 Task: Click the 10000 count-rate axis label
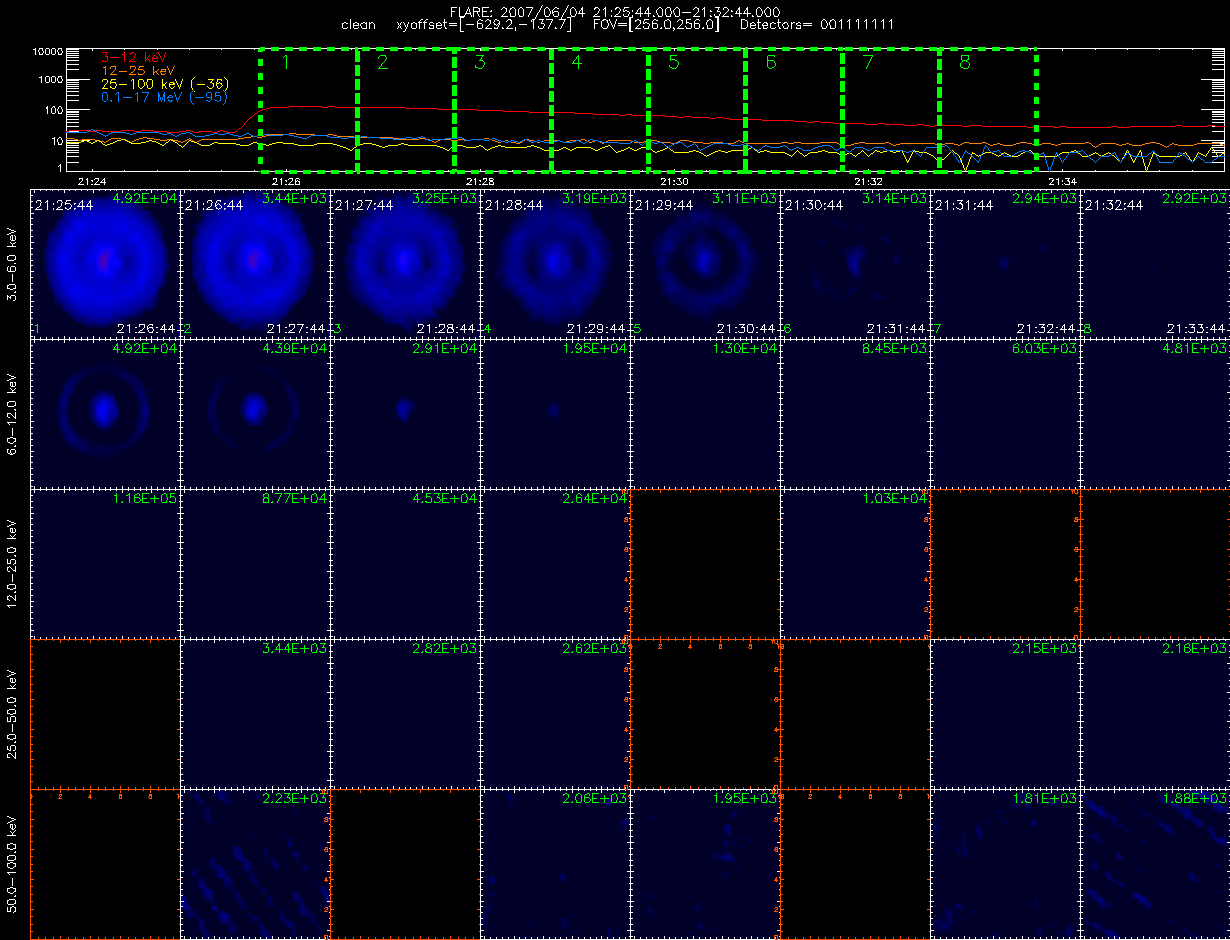(x=48, y=51)
